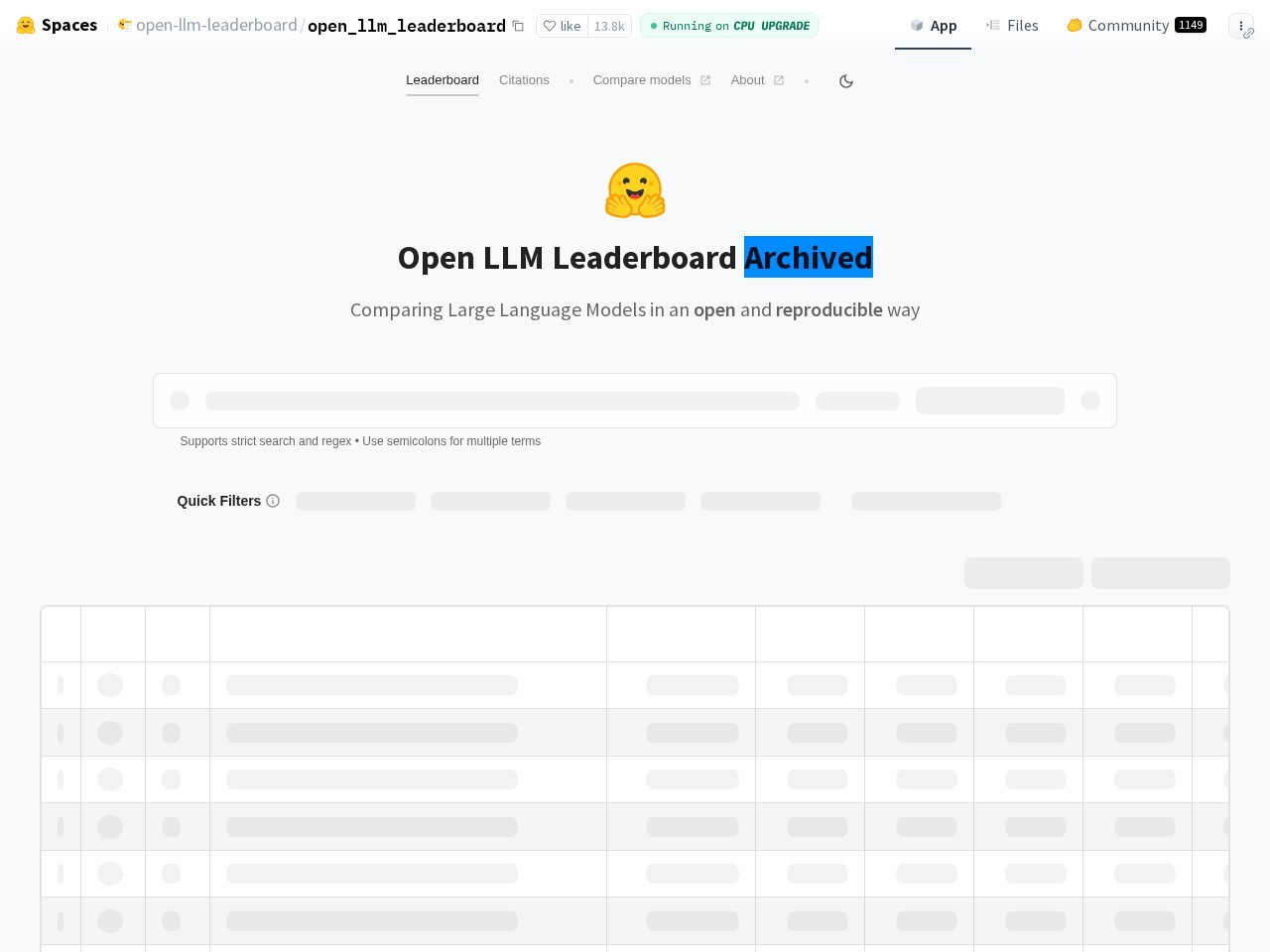The width and height of the screenshot is (1270, 952).
Task: Click the info icon next to Quick Filters
Action: (273, 501)
